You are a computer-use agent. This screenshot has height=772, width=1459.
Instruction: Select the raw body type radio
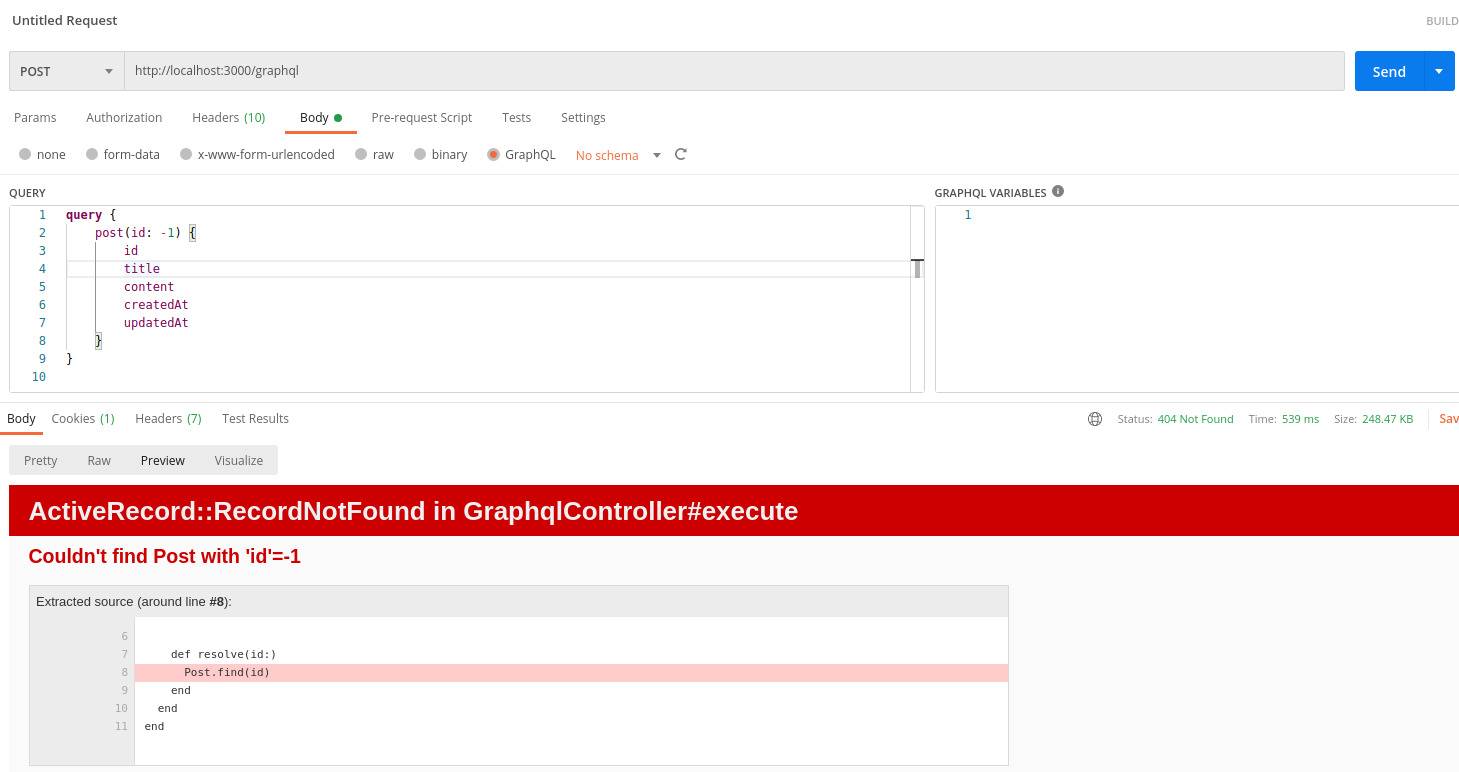point(361,155)
